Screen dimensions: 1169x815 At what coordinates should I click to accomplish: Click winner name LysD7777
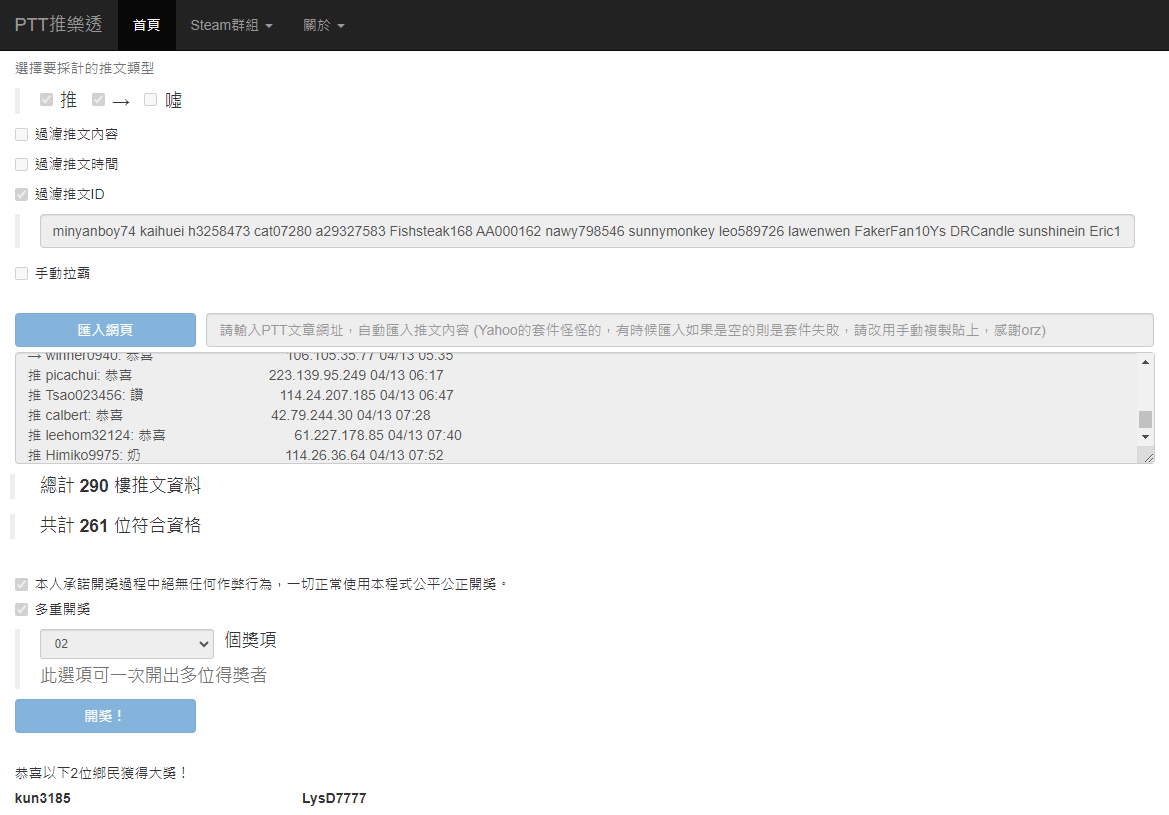334,798
